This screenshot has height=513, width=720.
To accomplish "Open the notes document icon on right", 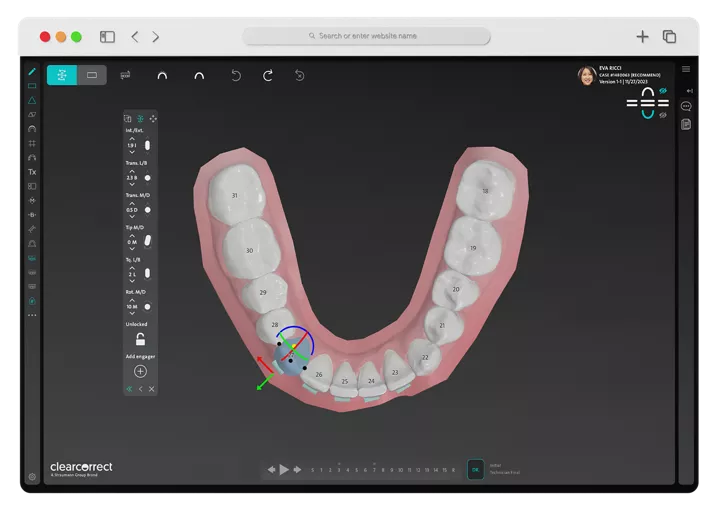I will point(686,124).
